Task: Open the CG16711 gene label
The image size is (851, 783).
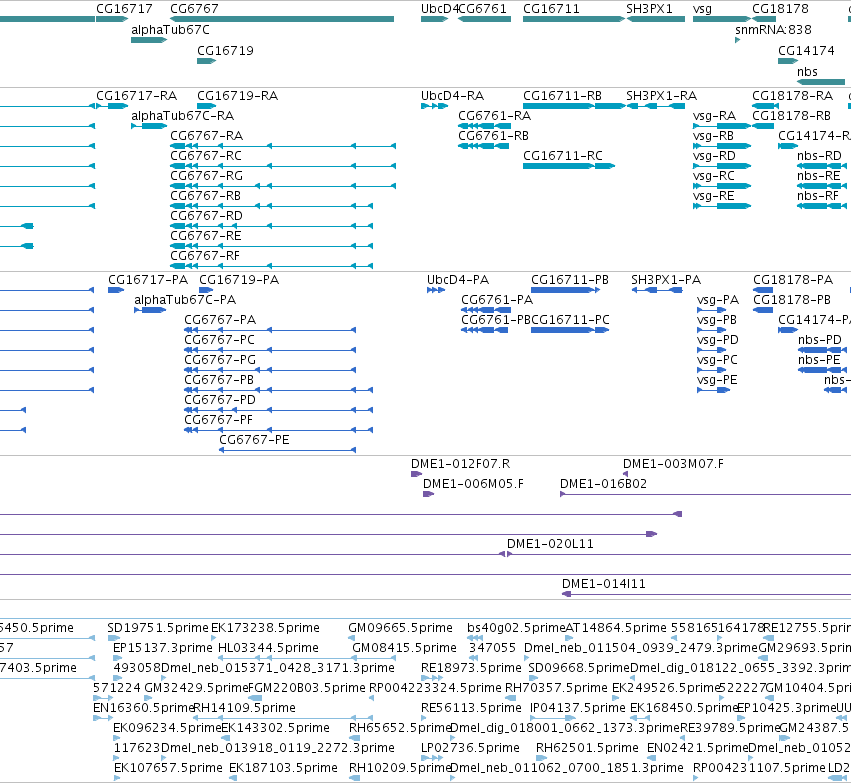Action: tap(551, 9)
